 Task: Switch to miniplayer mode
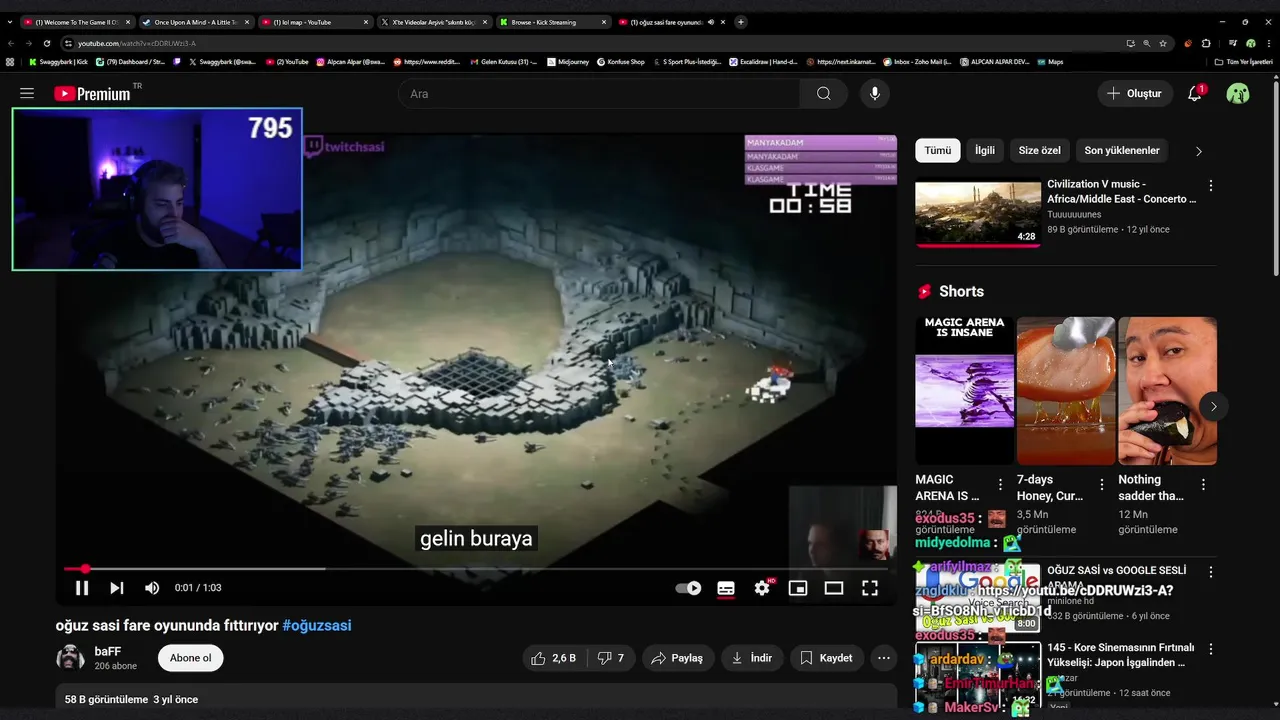(798, 588)
